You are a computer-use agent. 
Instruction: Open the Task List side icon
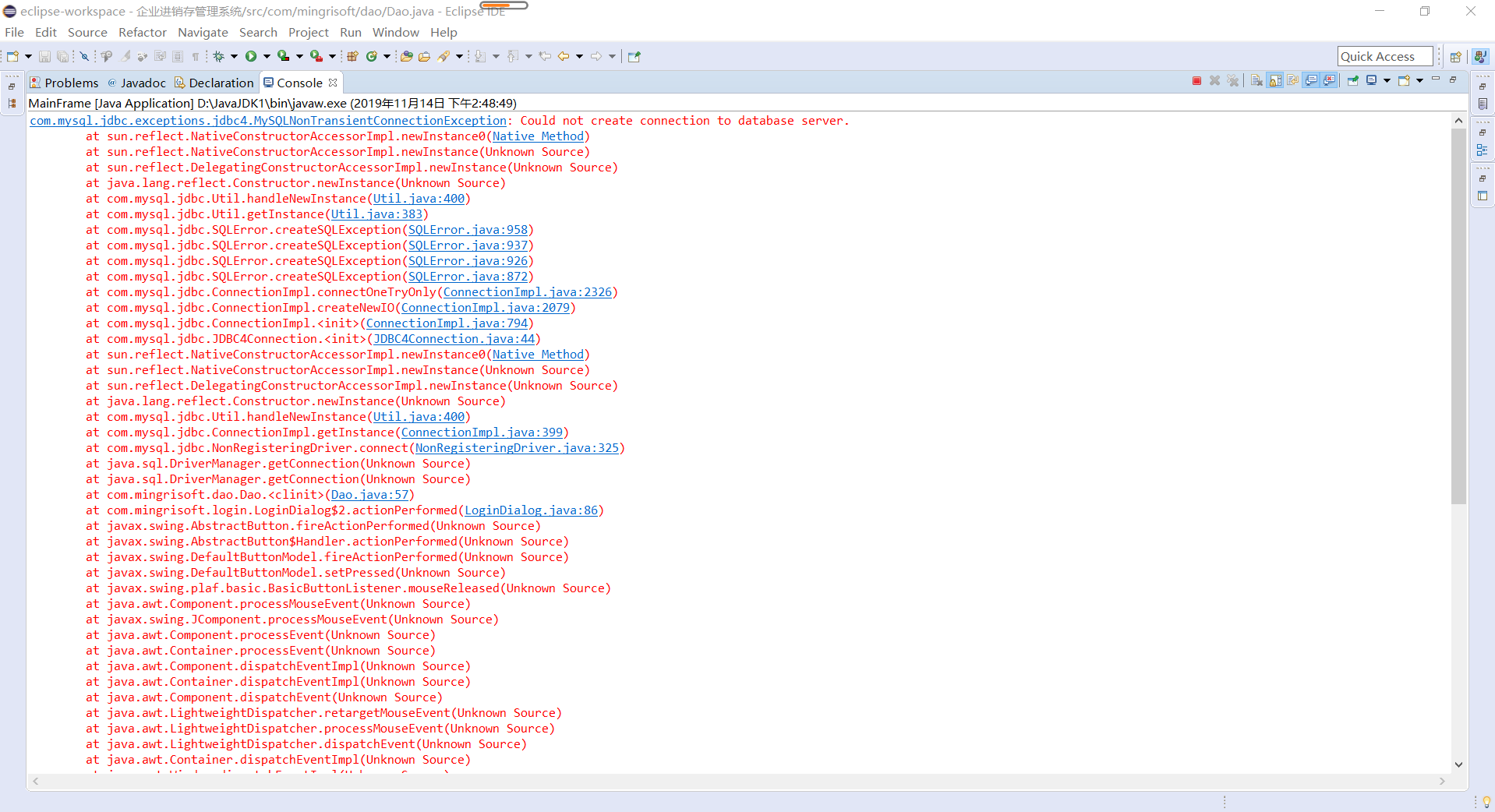click(1483, 104)
